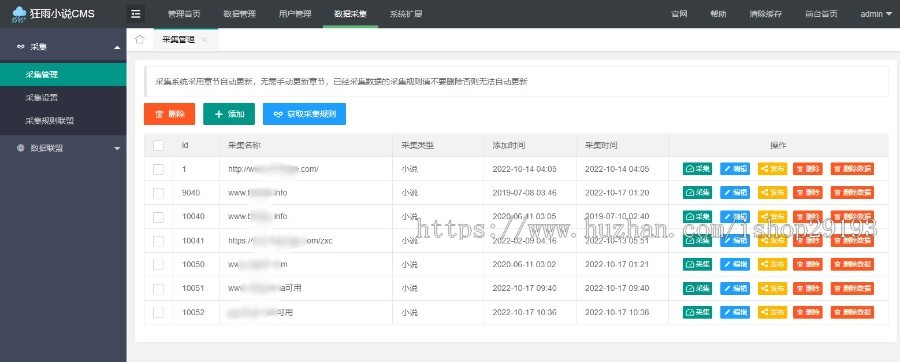Open 管理首页 in top navigation
Image resolution: width=900 pixels, height=362 pixels.
pyautogui.click(x=184, y=14)
